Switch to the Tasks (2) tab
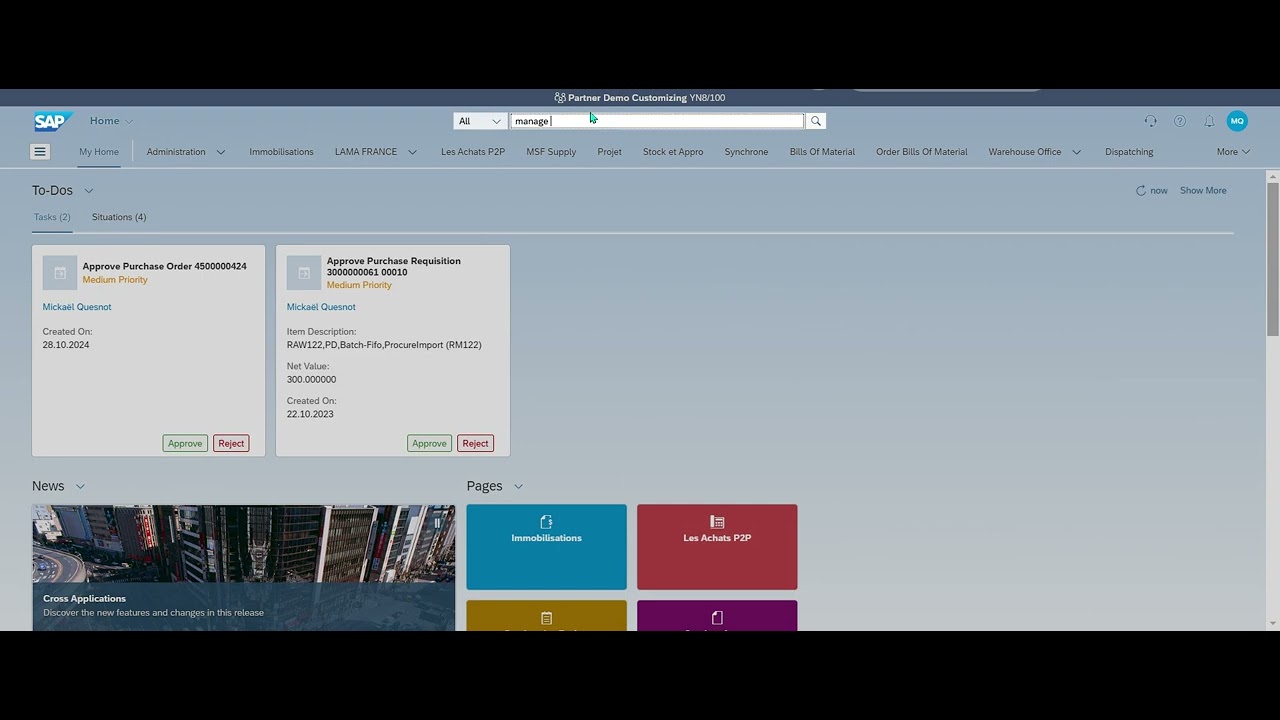1280x720 pixels. 52,217
